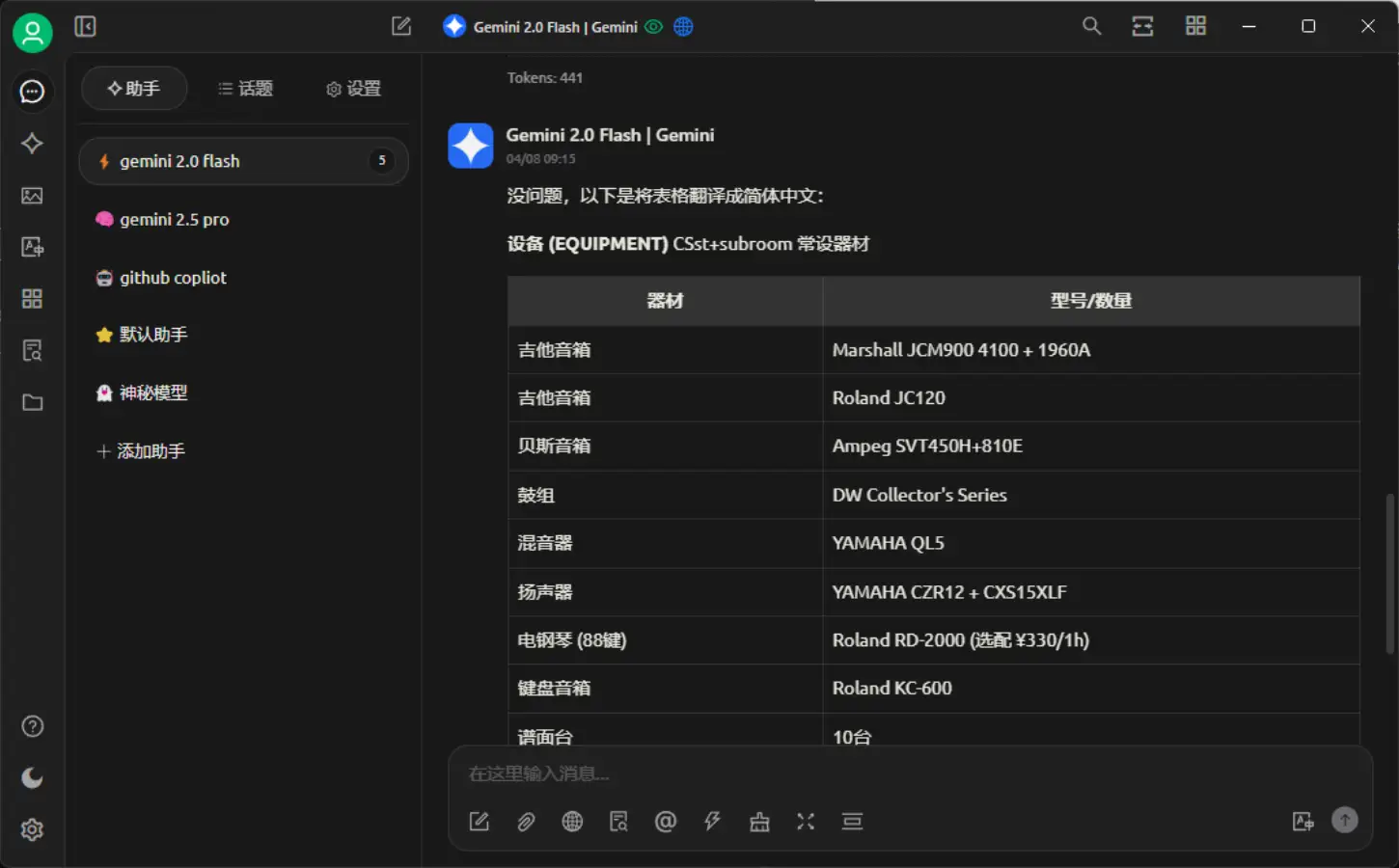This screenshot has height=868, width=1399.
Task: Open the translation page in sidebar
Action: tap(32, 247)
